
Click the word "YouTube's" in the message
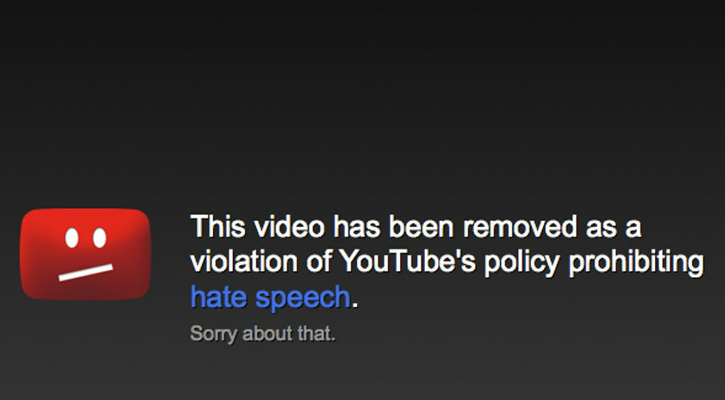[x=407, y=261]
